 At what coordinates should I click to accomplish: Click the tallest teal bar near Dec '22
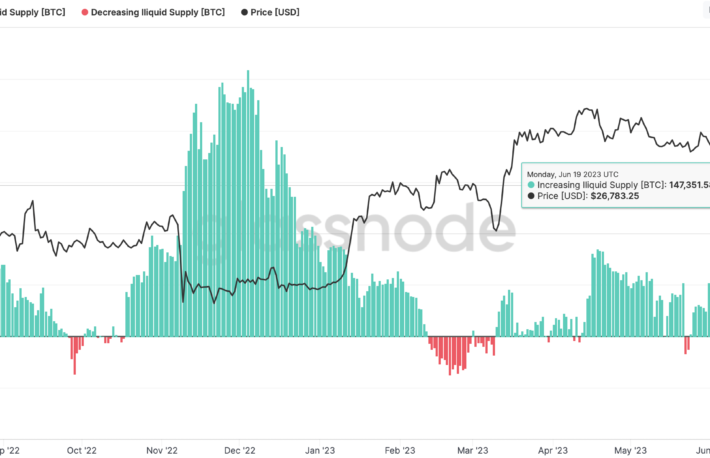248,203
